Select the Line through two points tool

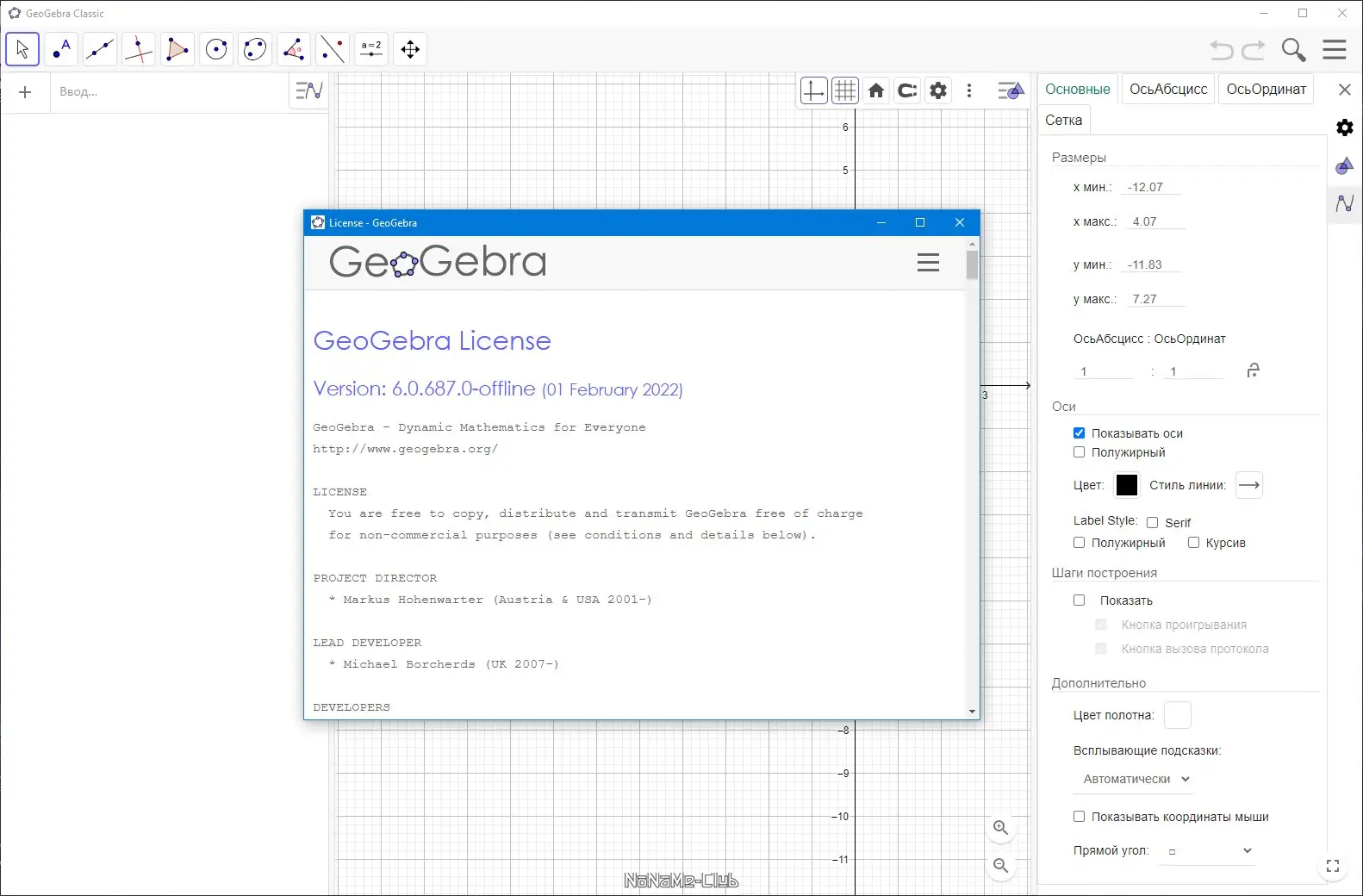[100, 49]
